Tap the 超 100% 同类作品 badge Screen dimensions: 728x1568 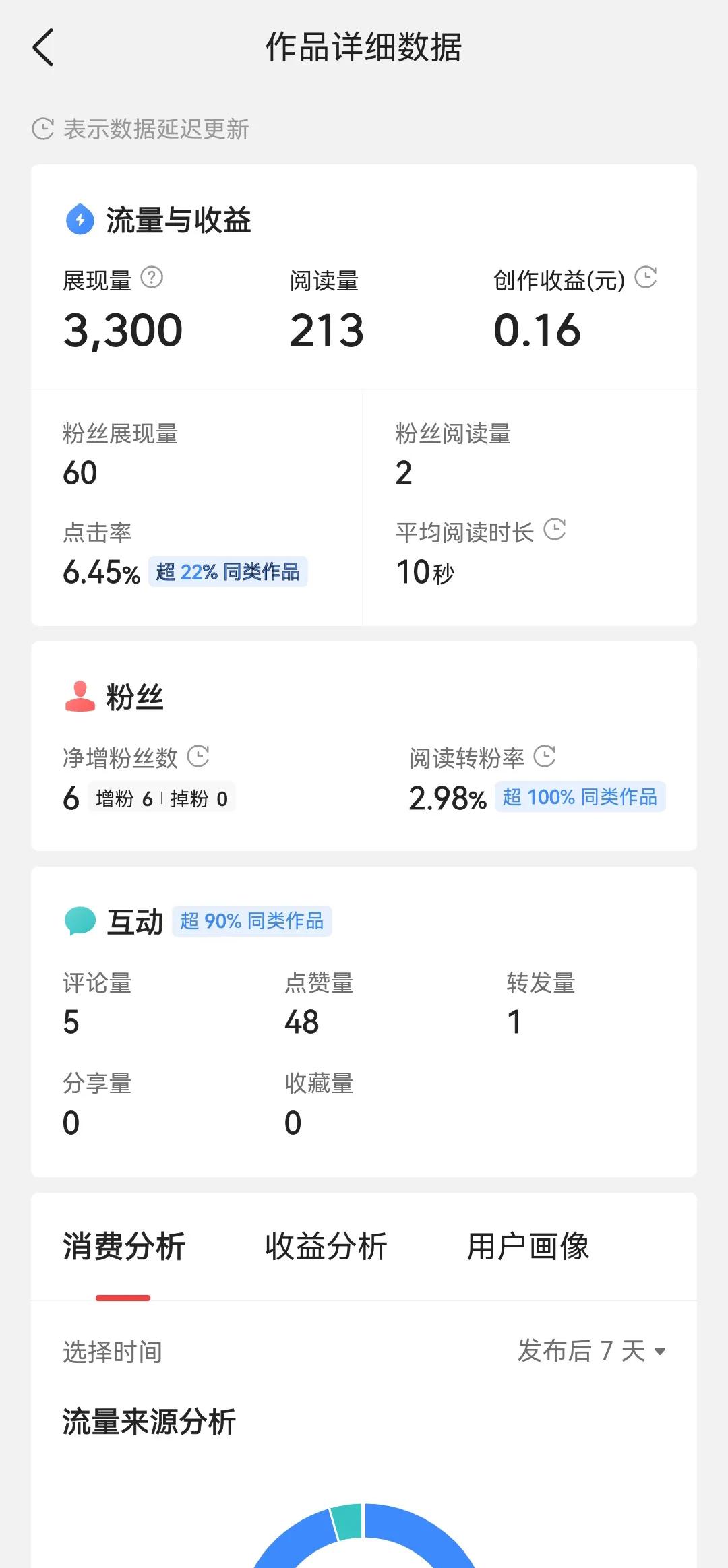pyautogui.click(x=580, y=796)
